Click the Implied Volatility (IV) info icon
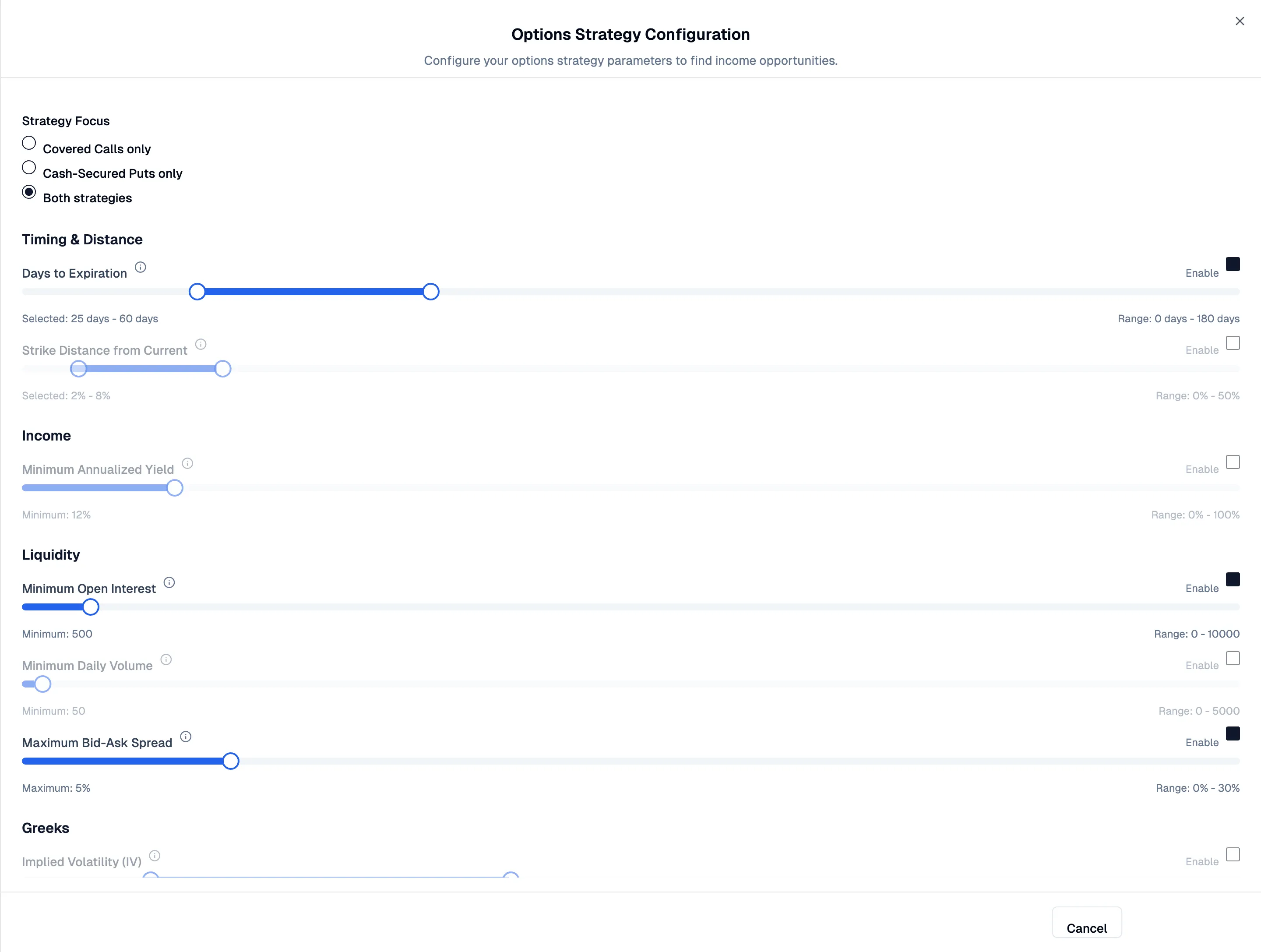Image resolution: width=1261 pixels, height=952 pixels. pos(155,855)
